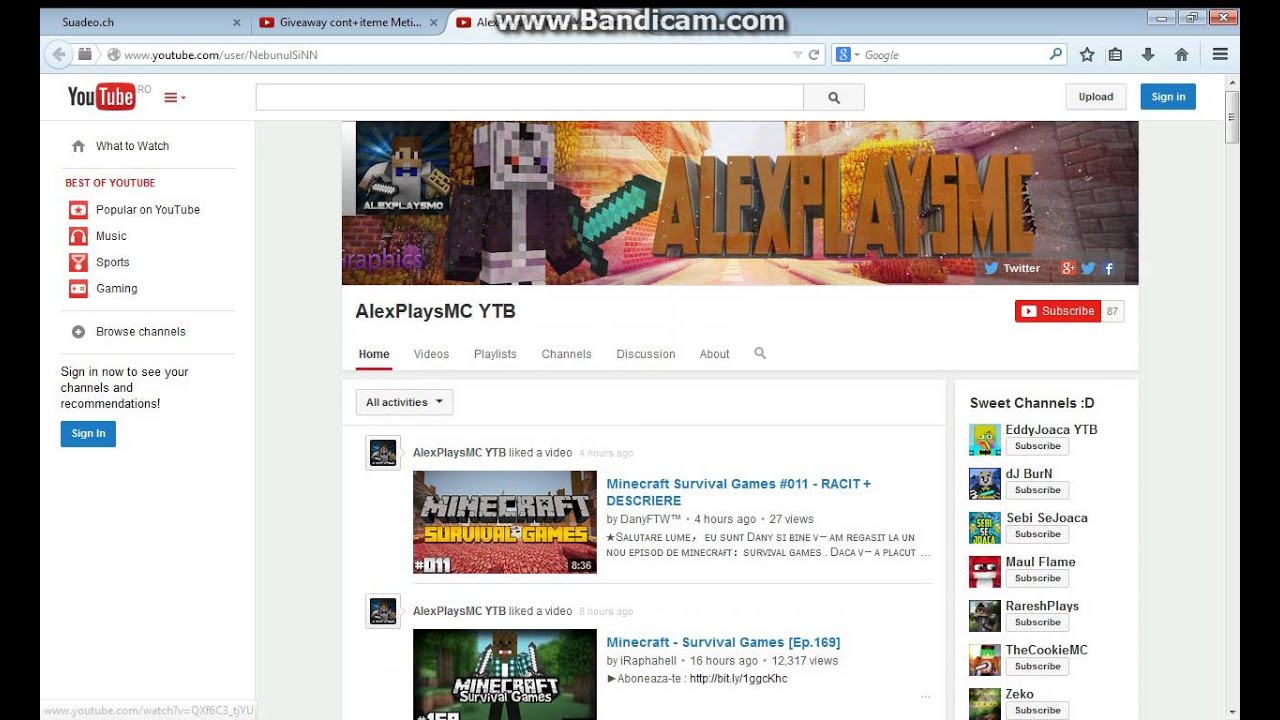Click the channel search magnifier icon
Viewport: 1280px width, 720px height.
760,353
